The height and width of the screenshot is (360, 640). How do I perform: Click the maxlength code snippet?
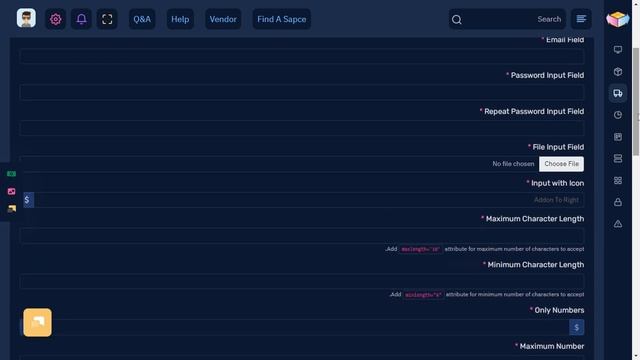420,249
